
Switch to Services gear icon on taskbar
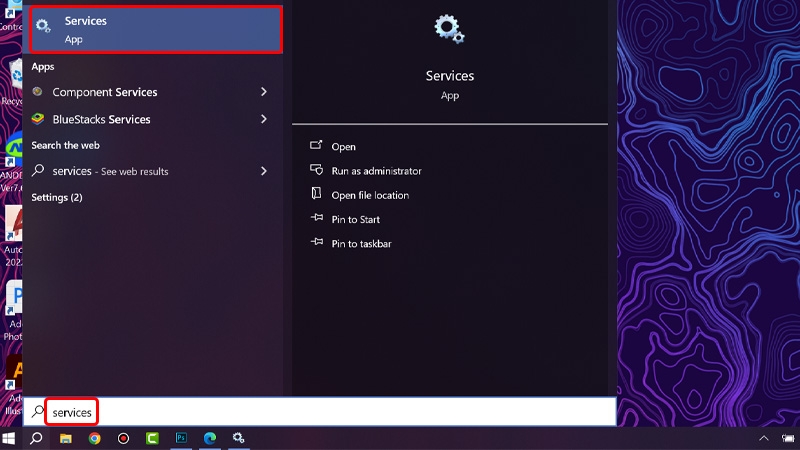click(238, 438)
